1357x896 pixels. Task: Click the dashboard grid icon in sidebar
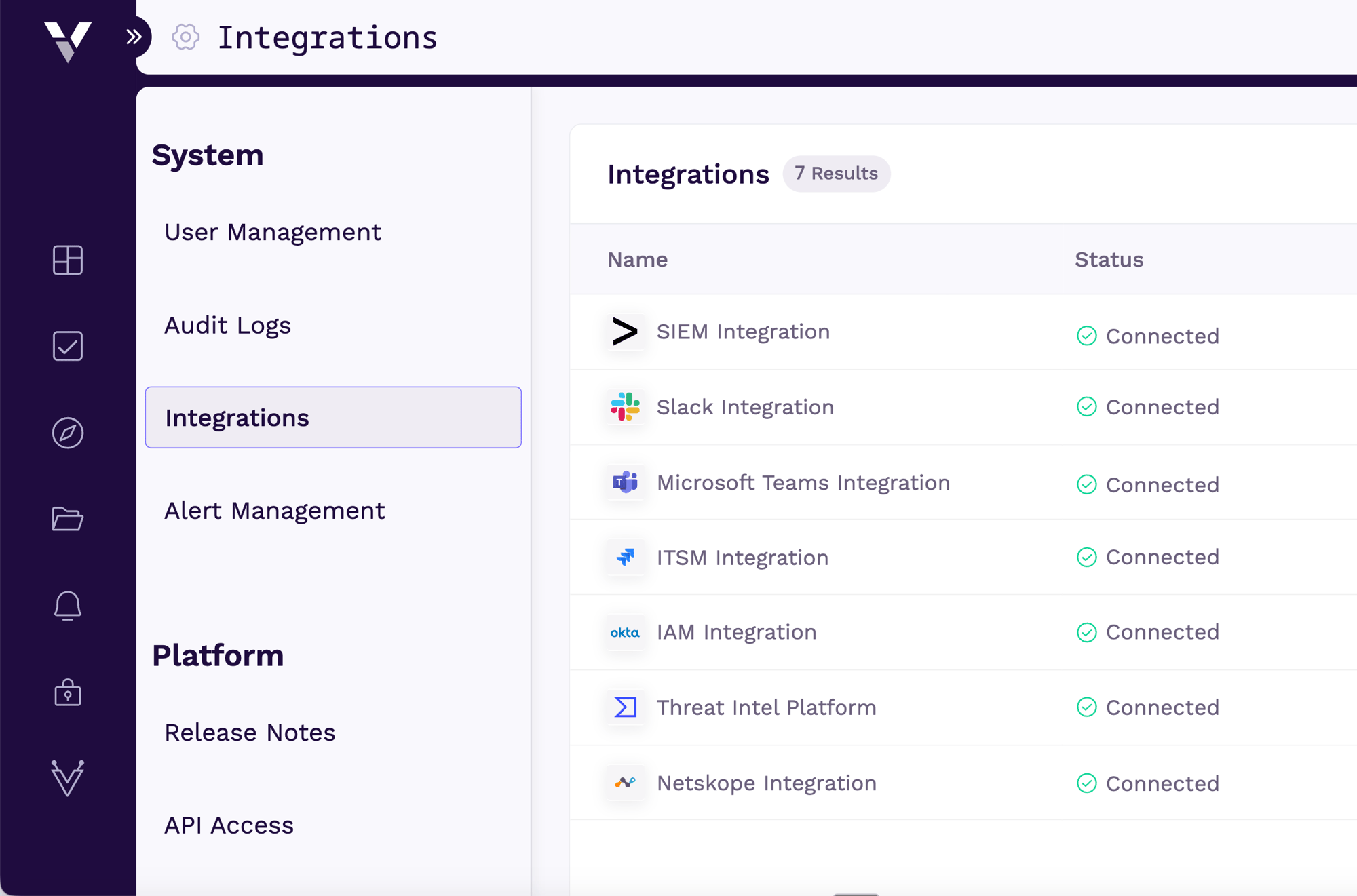pyautogui.click(x=68, y=260)
